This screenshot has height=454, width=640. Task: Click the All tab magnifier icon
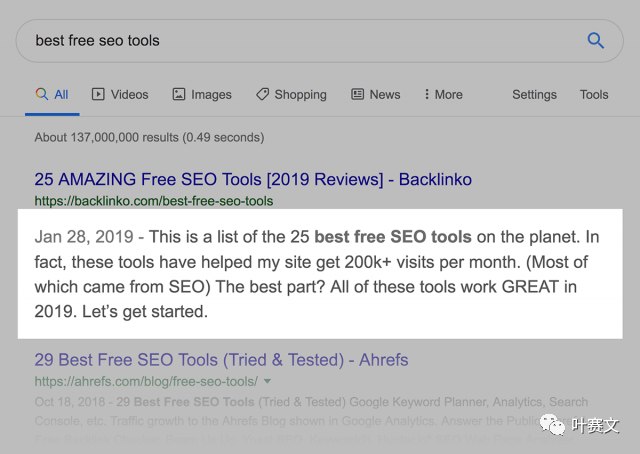pyautogui.click(x=41, y=94)
